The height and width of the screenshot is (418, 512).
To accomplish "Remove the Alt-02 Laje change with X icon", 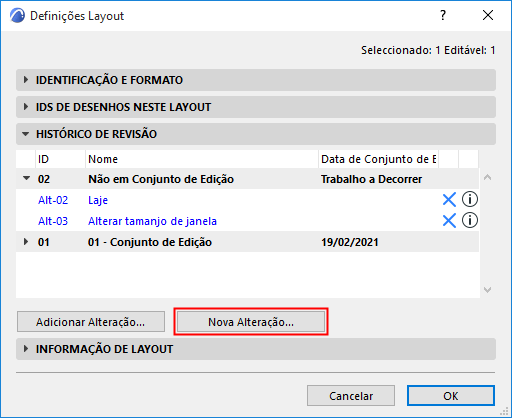I will pos(449,200).
